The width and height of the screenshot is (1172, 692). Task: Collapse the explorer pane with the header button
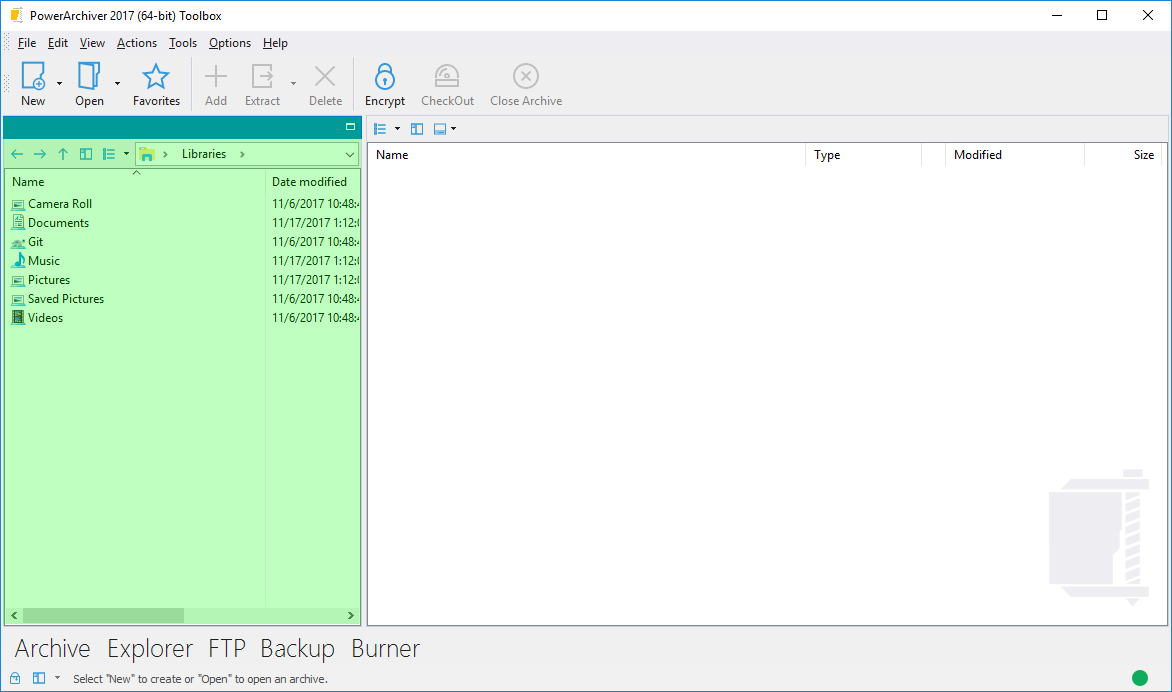click(x=350, y=127)
